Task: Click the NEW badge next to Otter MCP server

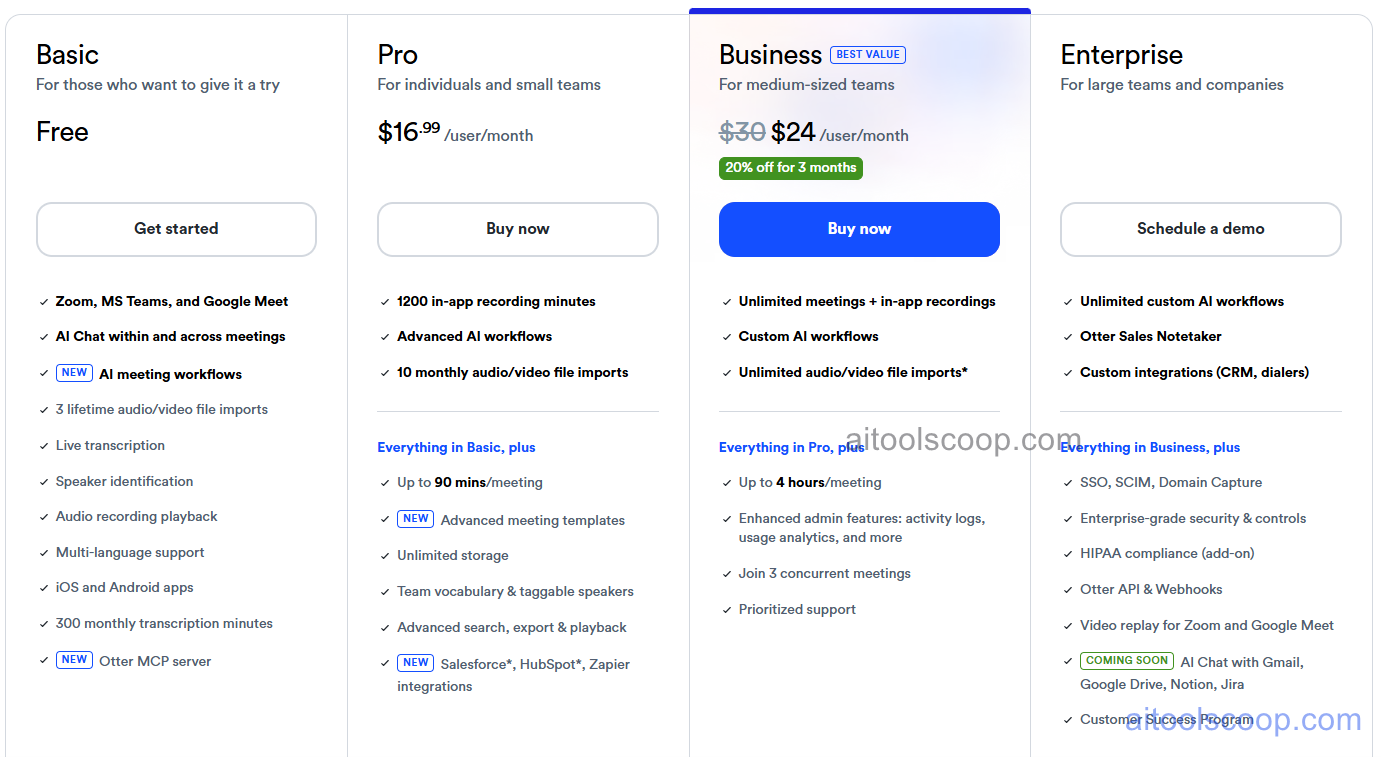Action: click(x=74, y=659)
